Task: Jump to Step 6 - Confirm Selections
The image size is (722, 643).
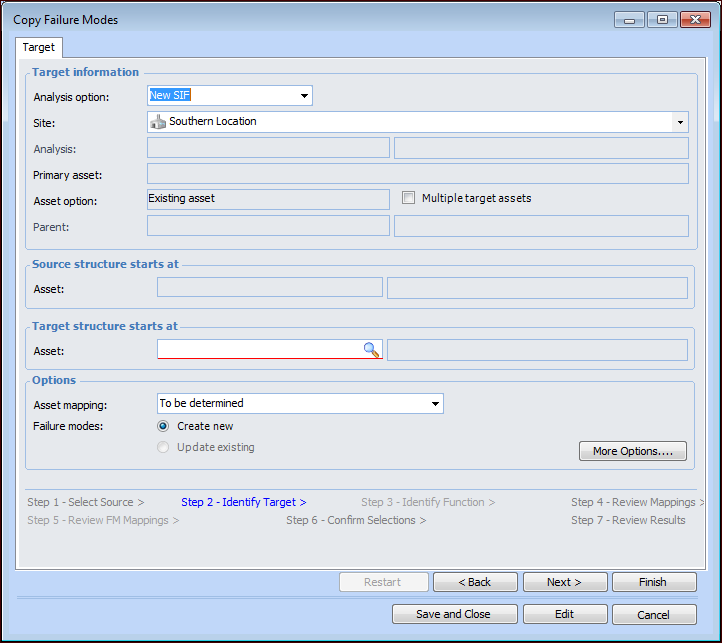Action: [x=355, y=520]
